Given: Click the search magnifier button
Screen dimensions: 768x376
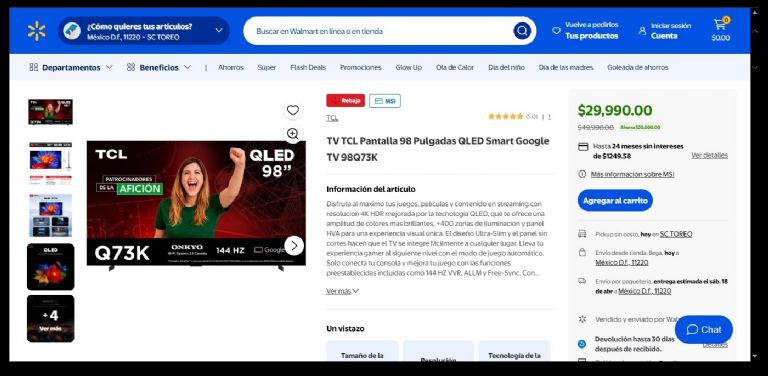Looking at the screenshot, I should (x=522, y=31).
